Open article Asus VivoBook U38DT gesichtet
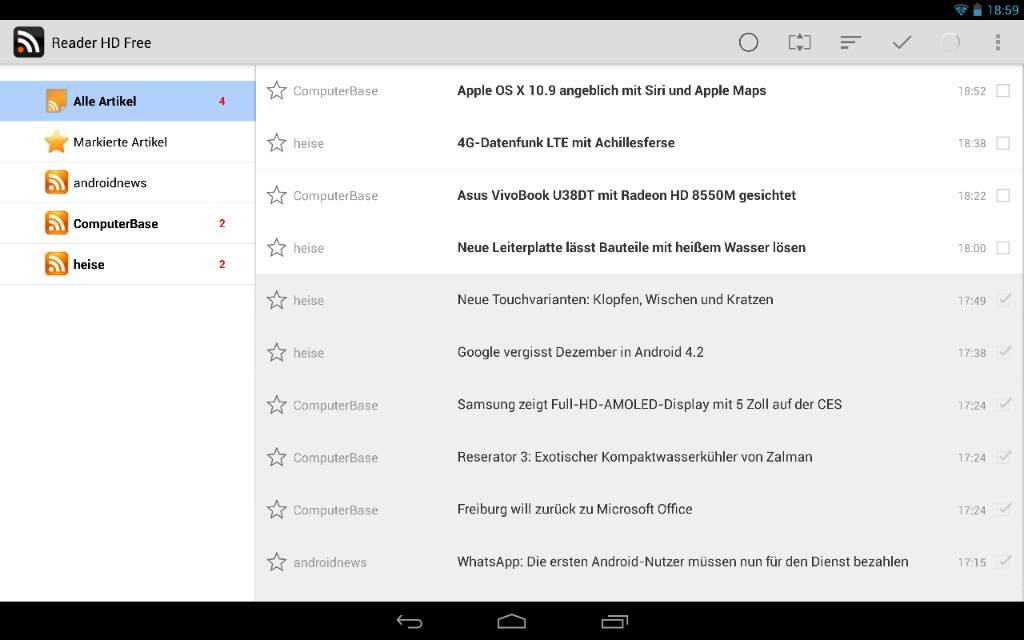This screenshot has height=640, width=1024. [626, 195]
